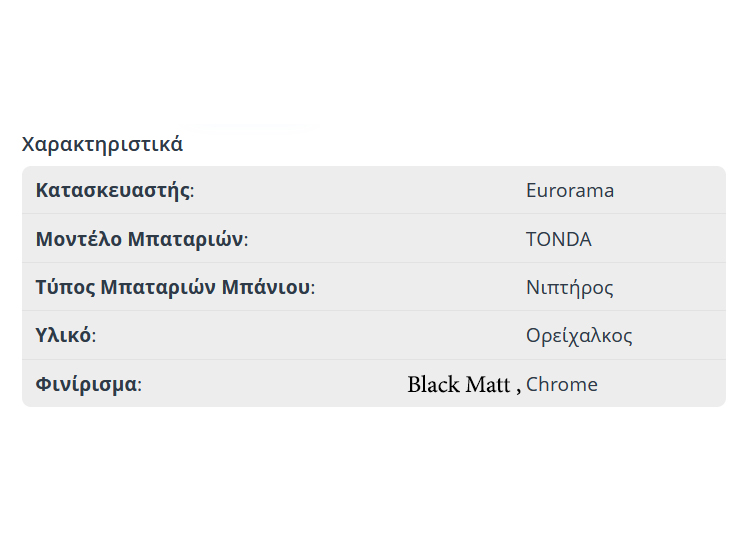The image size is (737, 537).
Task: Select the Chrome finish value
Action: tap(561, 385)
